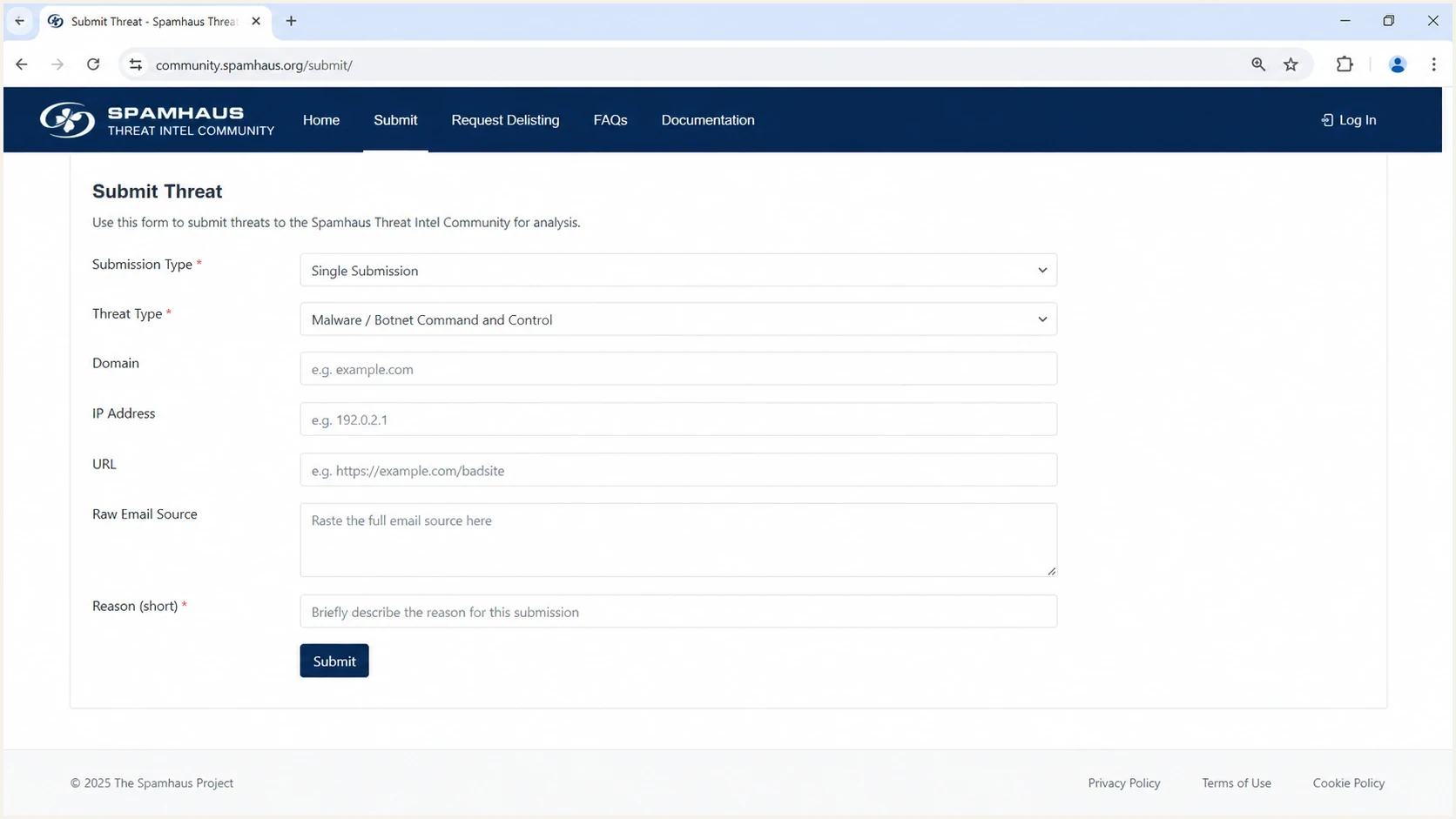Open the Cookie Policy footer link
This screenshot has width=1456, height=819.
1349,782
